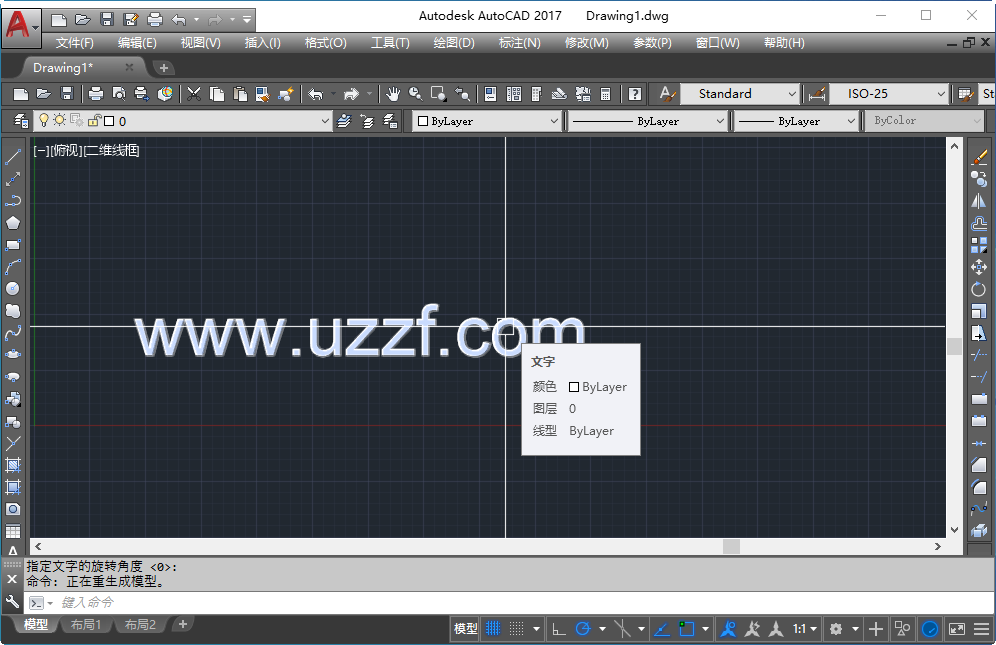996x645 pixels.
Task: Select the Polyline tool
Action: tap(13, 200)
